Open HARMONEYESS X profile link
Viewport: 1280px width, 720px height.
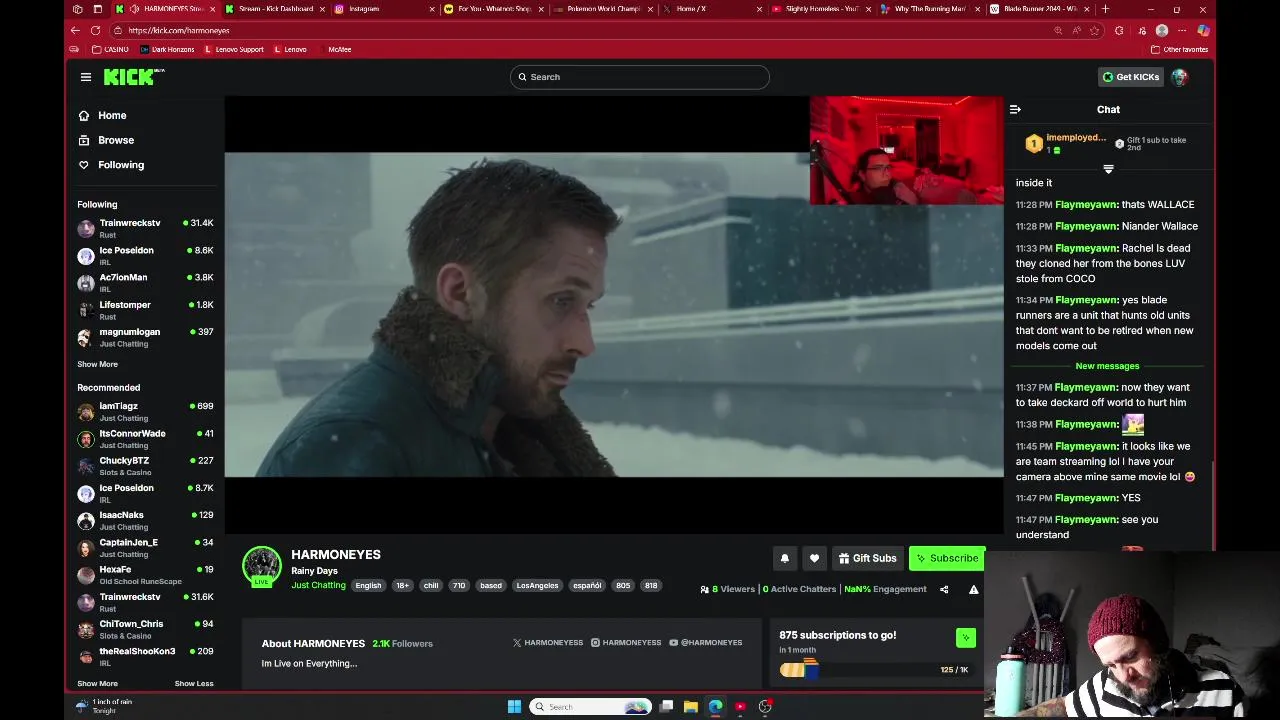tap(548, 642)
